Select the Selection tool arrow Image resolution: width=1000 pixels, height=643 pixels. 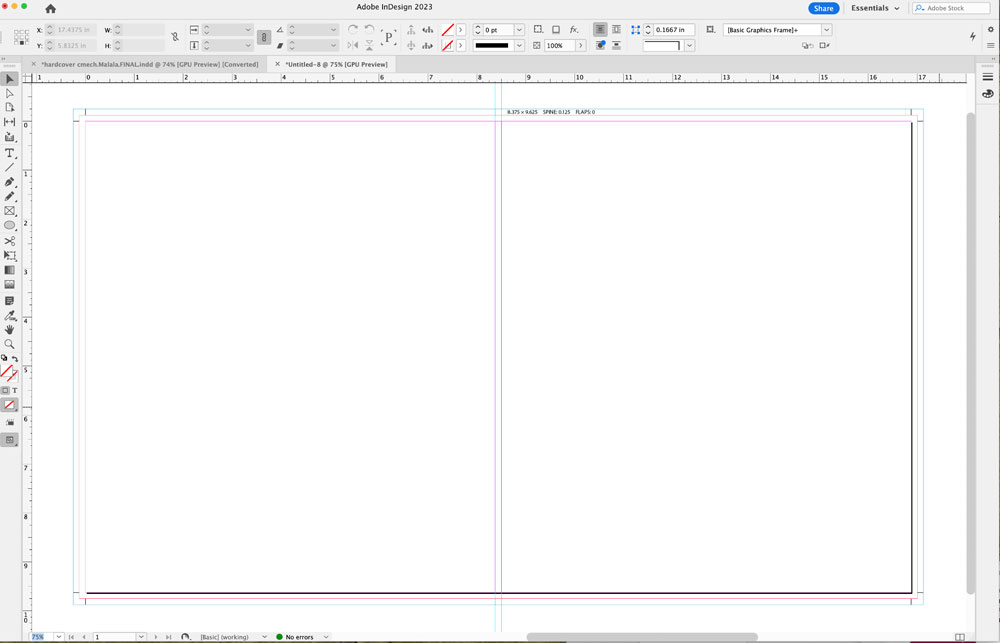9,79
